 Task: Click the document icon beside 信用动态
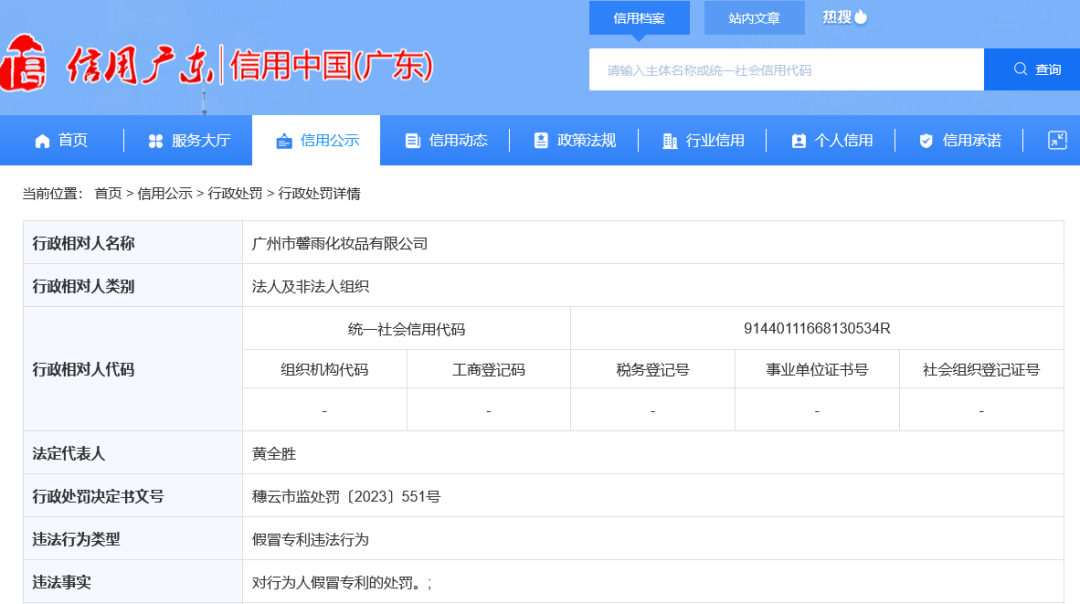412,140
